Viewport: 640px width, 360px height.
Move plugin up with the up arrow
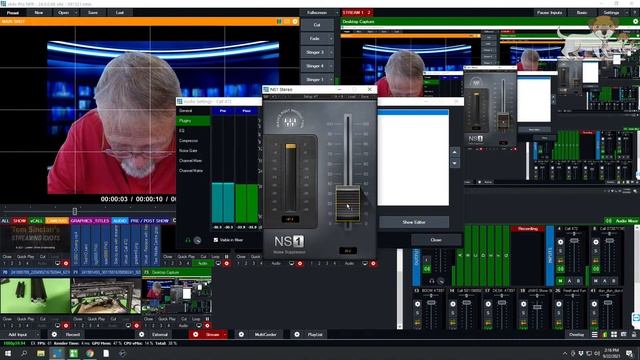455,152
